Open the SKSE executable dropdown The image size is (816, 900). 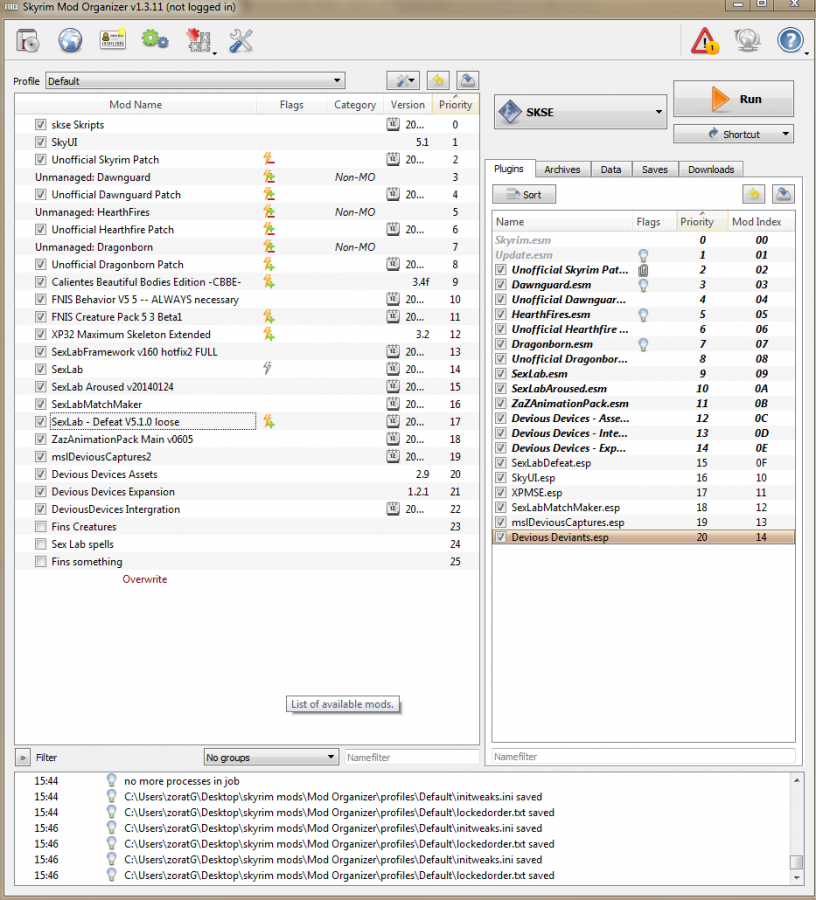click(580, 112)
